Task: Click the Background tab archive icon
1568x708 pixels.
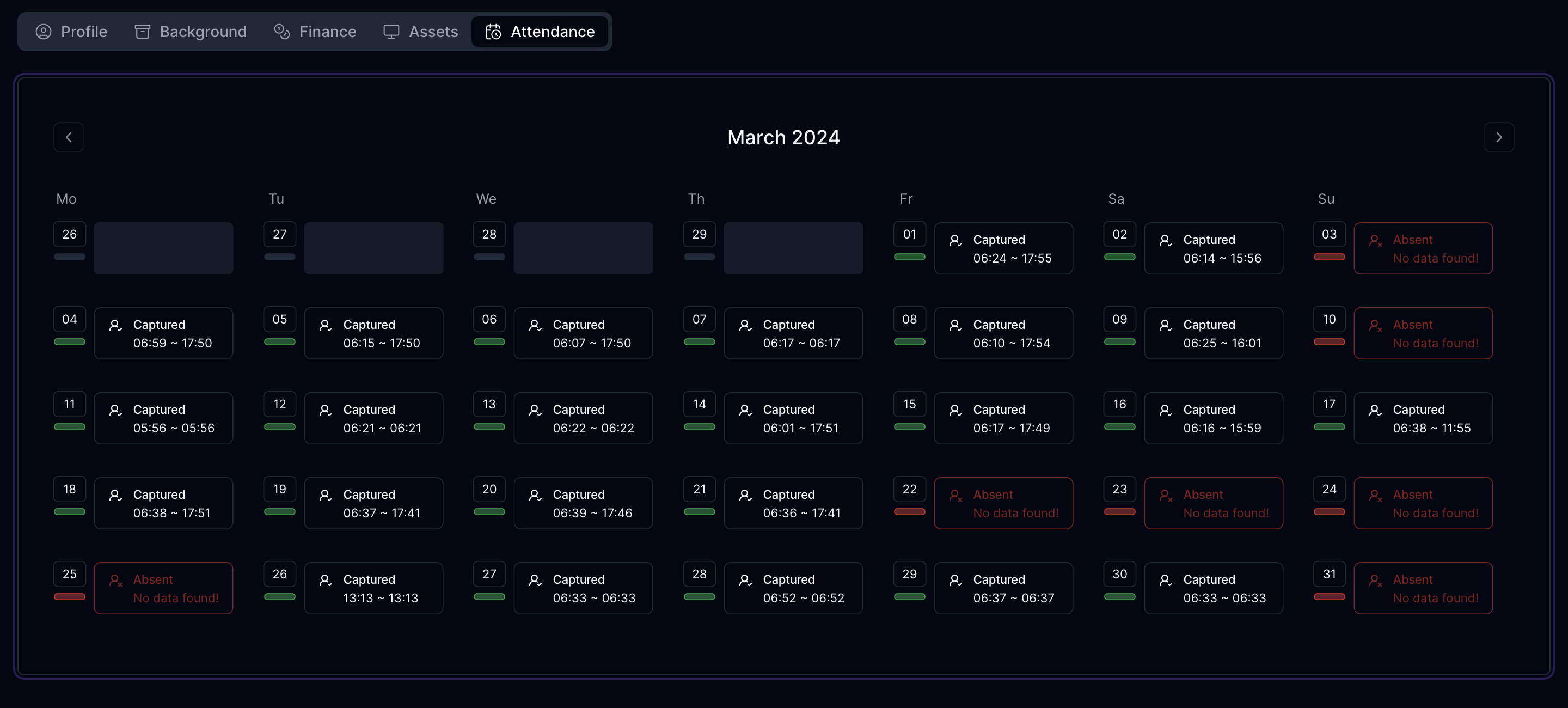Action: point(143,32)
